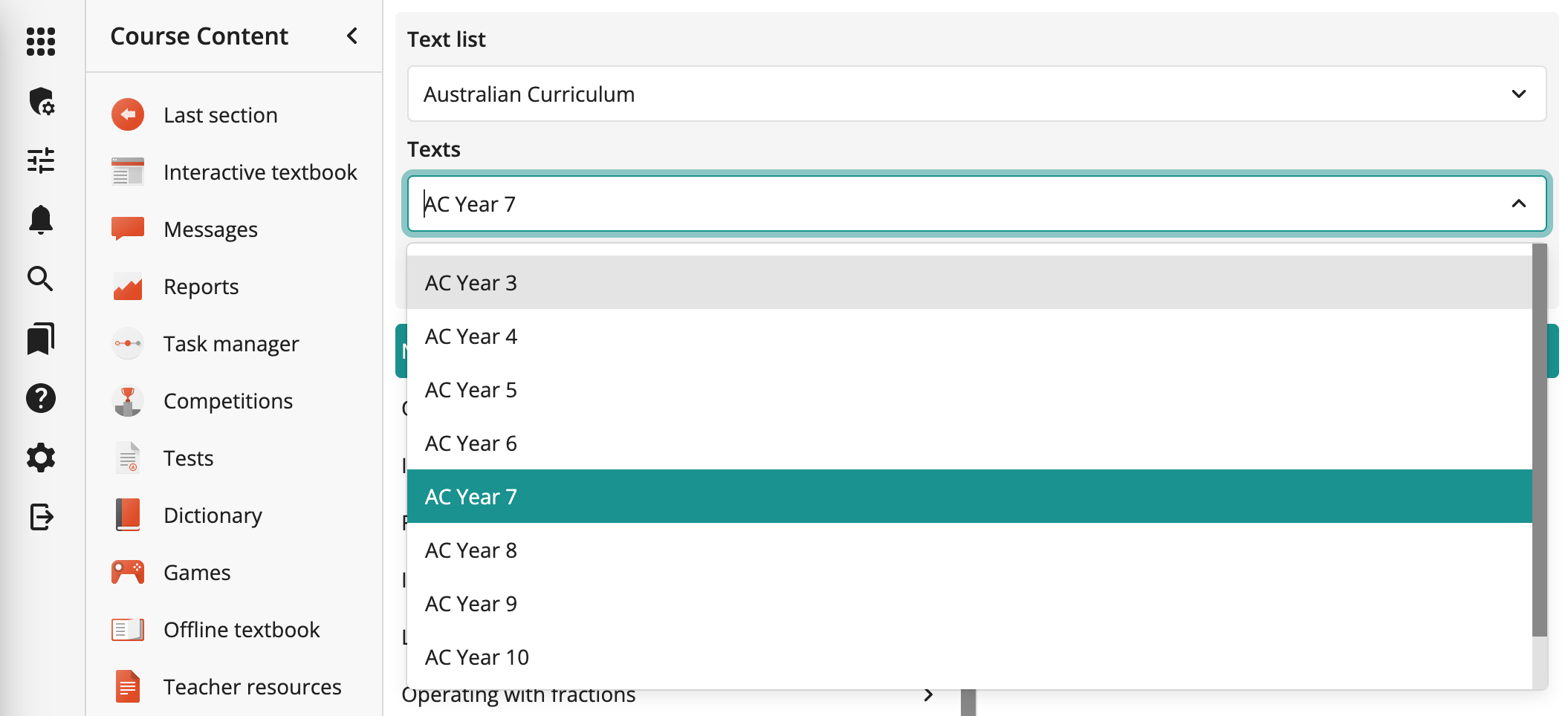Collapse the Texts dropdown with its chevron

click(x=1518, y=203)
